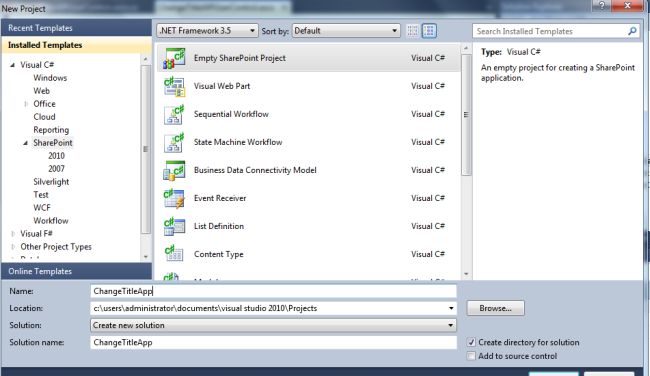Click the search magnifier icon
The image size is (650, 376).
[x=632, y=31]
